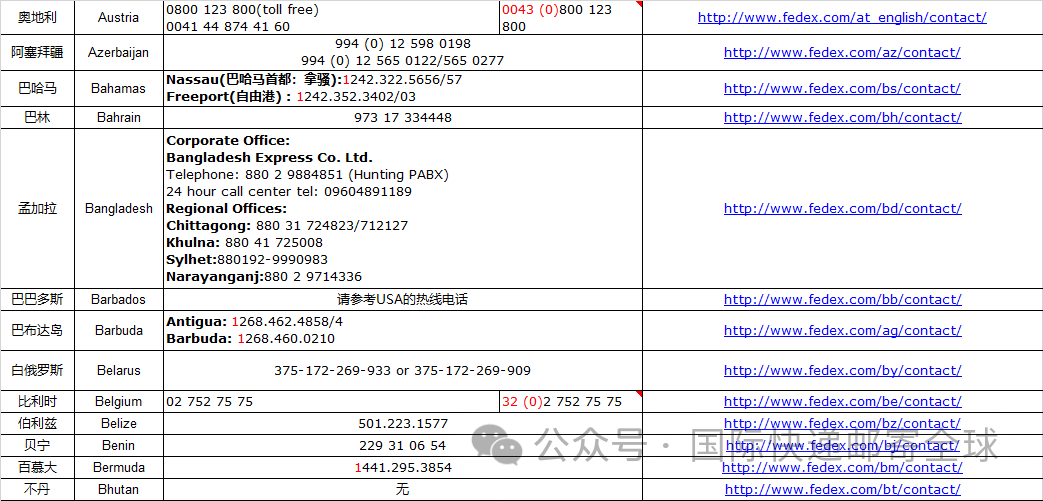Select the 奥地利 cell

37,18
